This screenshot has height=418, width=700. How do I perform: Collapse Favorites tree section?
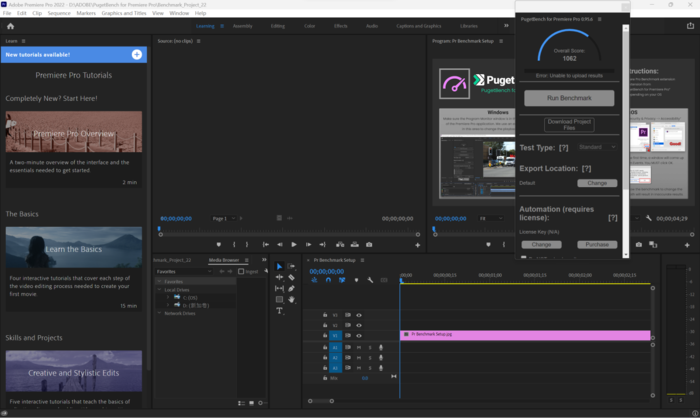(x=159, y=282)
